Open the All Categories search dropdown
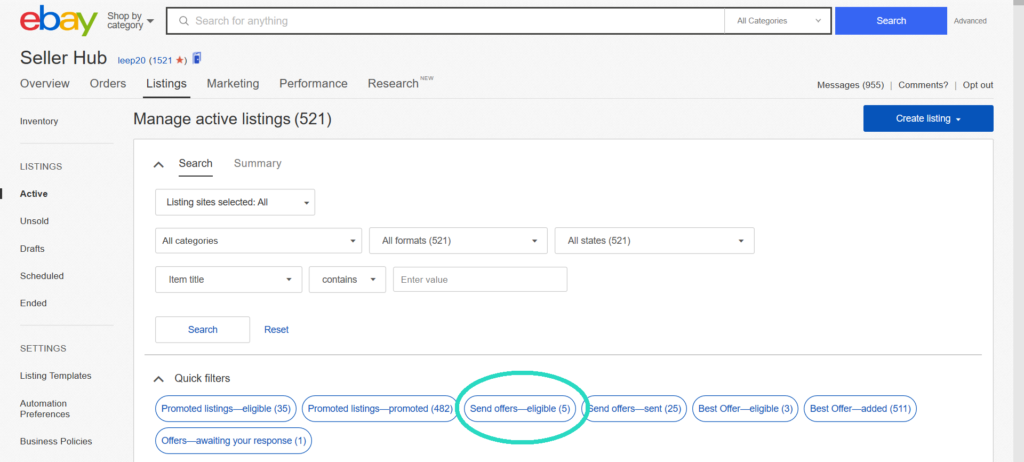This screenshot has height=462, width=1024. click(x=777, y=21)
